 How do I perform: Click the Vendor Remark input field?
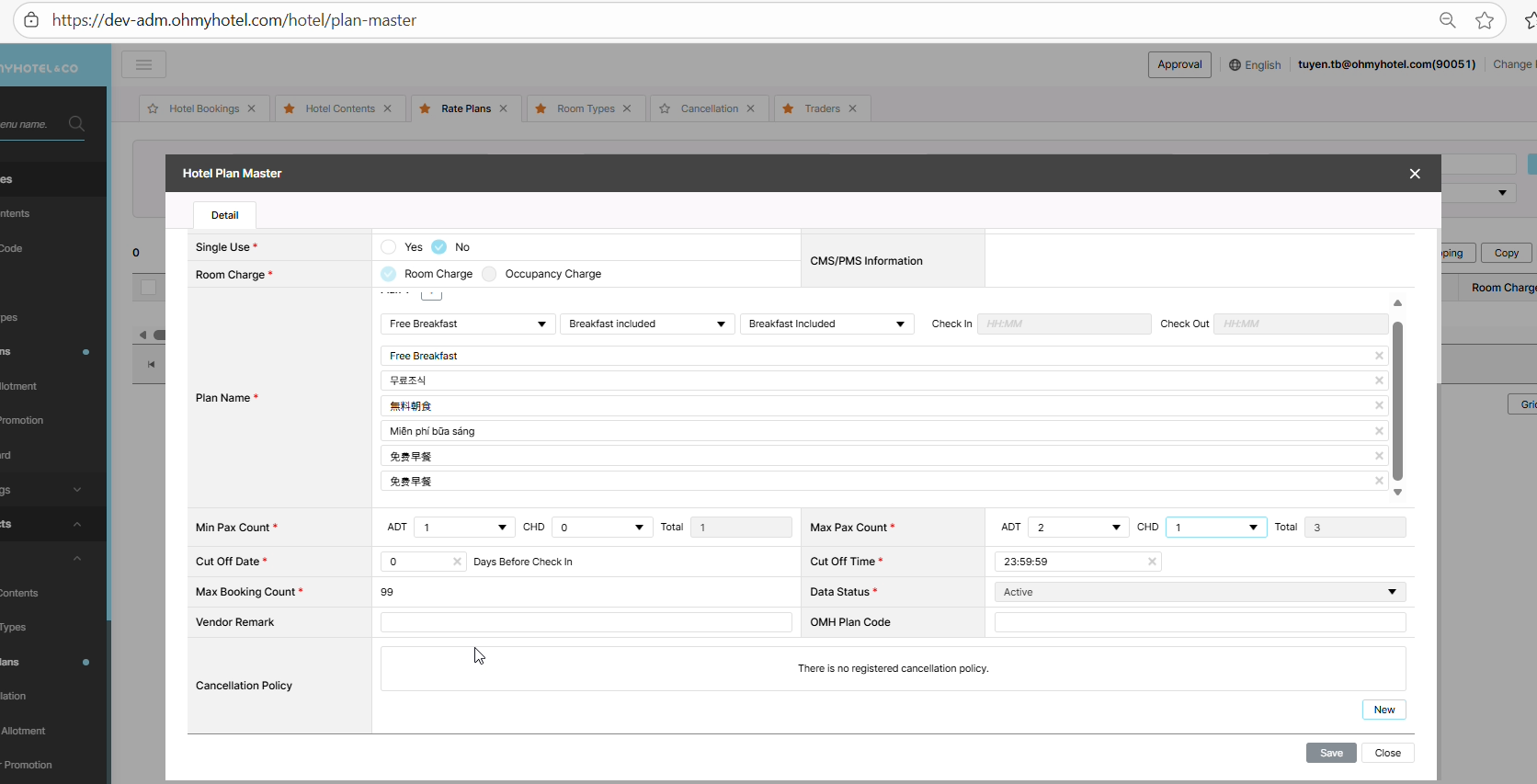(586, 622)
